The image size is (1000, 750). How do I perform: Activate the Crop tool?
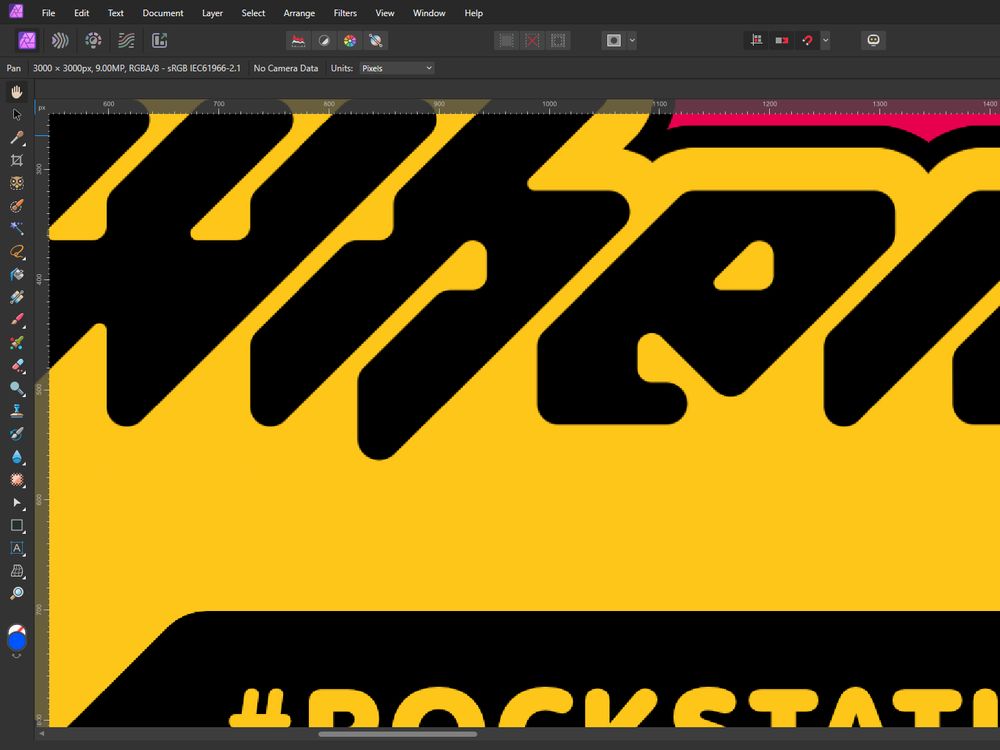click(x=17, y=161)
